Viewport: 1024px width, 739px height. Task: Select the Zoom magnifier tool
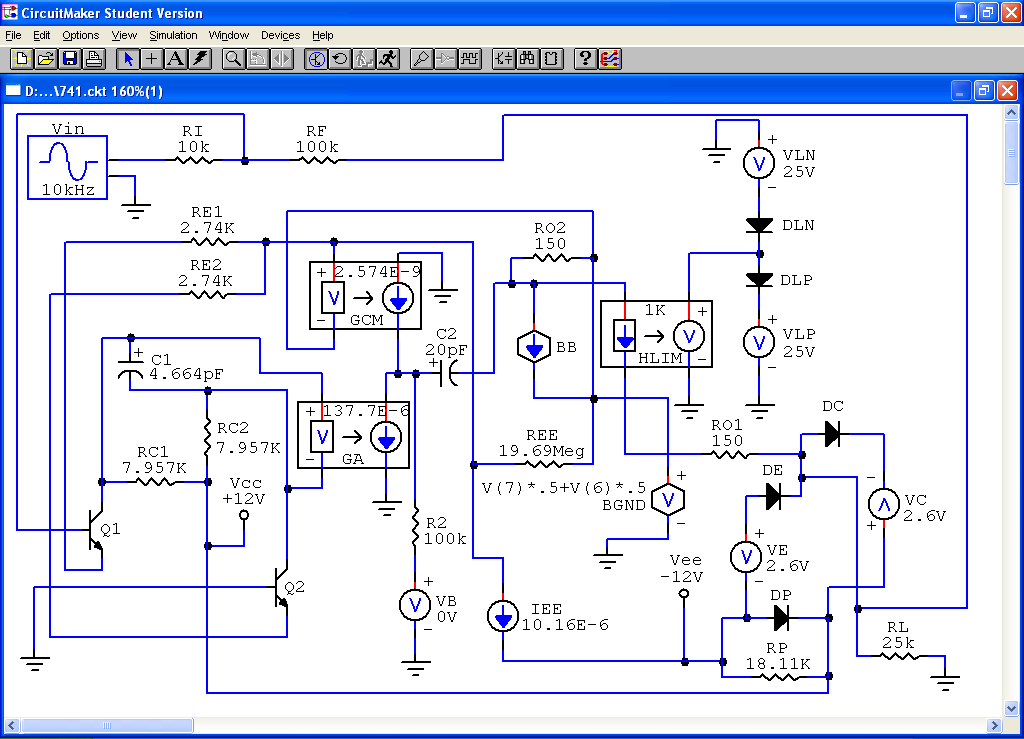[x=233, y=59]
